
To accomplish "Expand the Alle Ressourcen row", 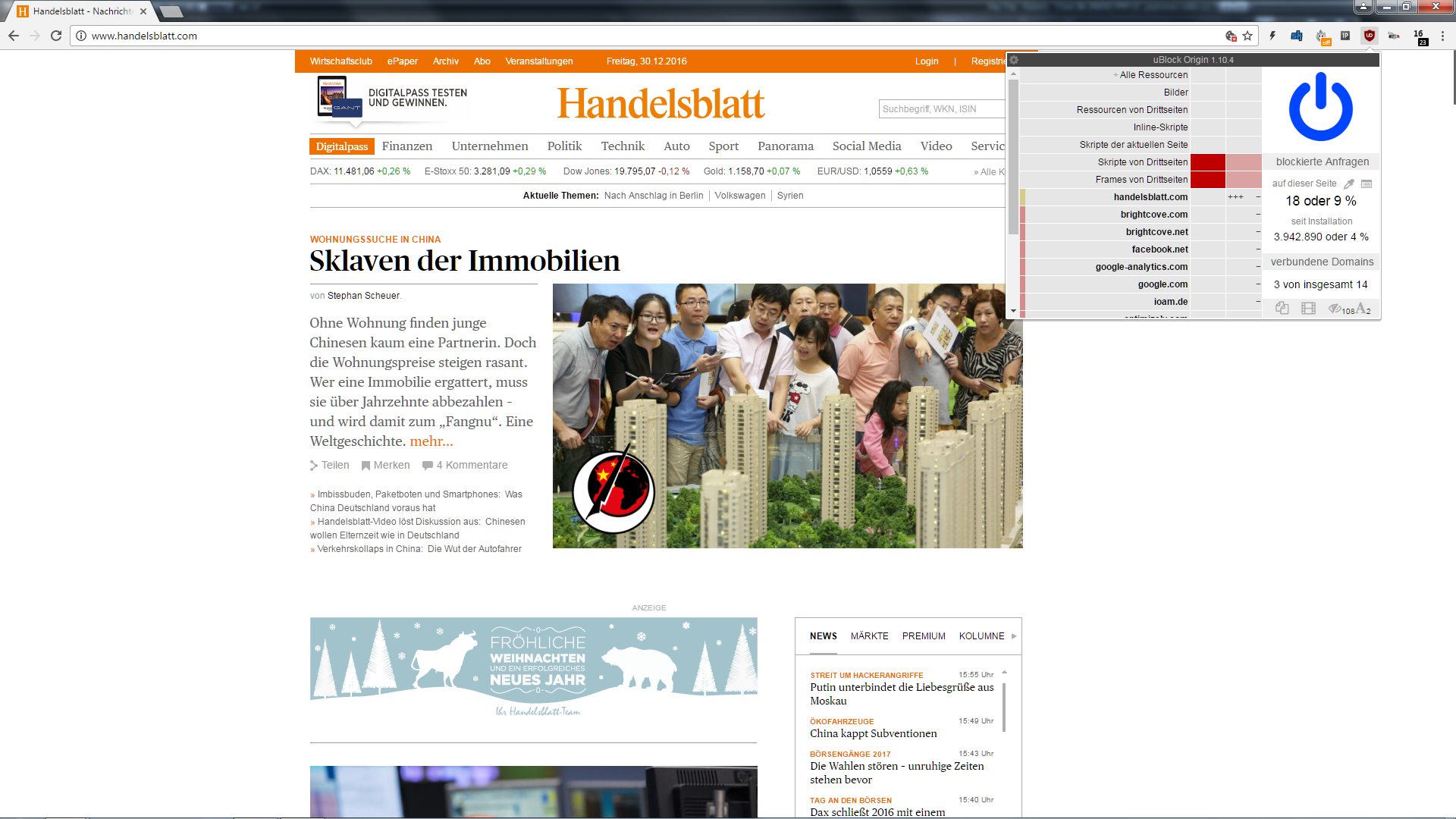I will click(1116, 75).
